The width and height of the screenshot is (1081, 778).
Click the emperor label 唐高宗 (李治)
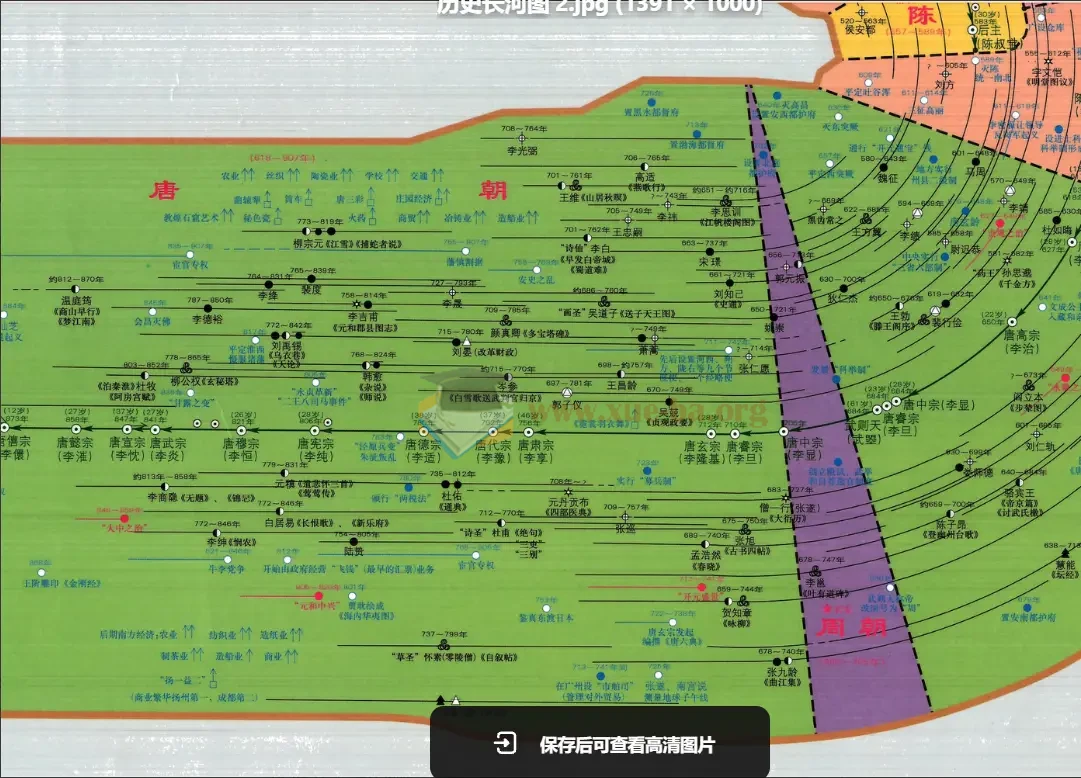pyautogui.click(x=1021, y=341)
